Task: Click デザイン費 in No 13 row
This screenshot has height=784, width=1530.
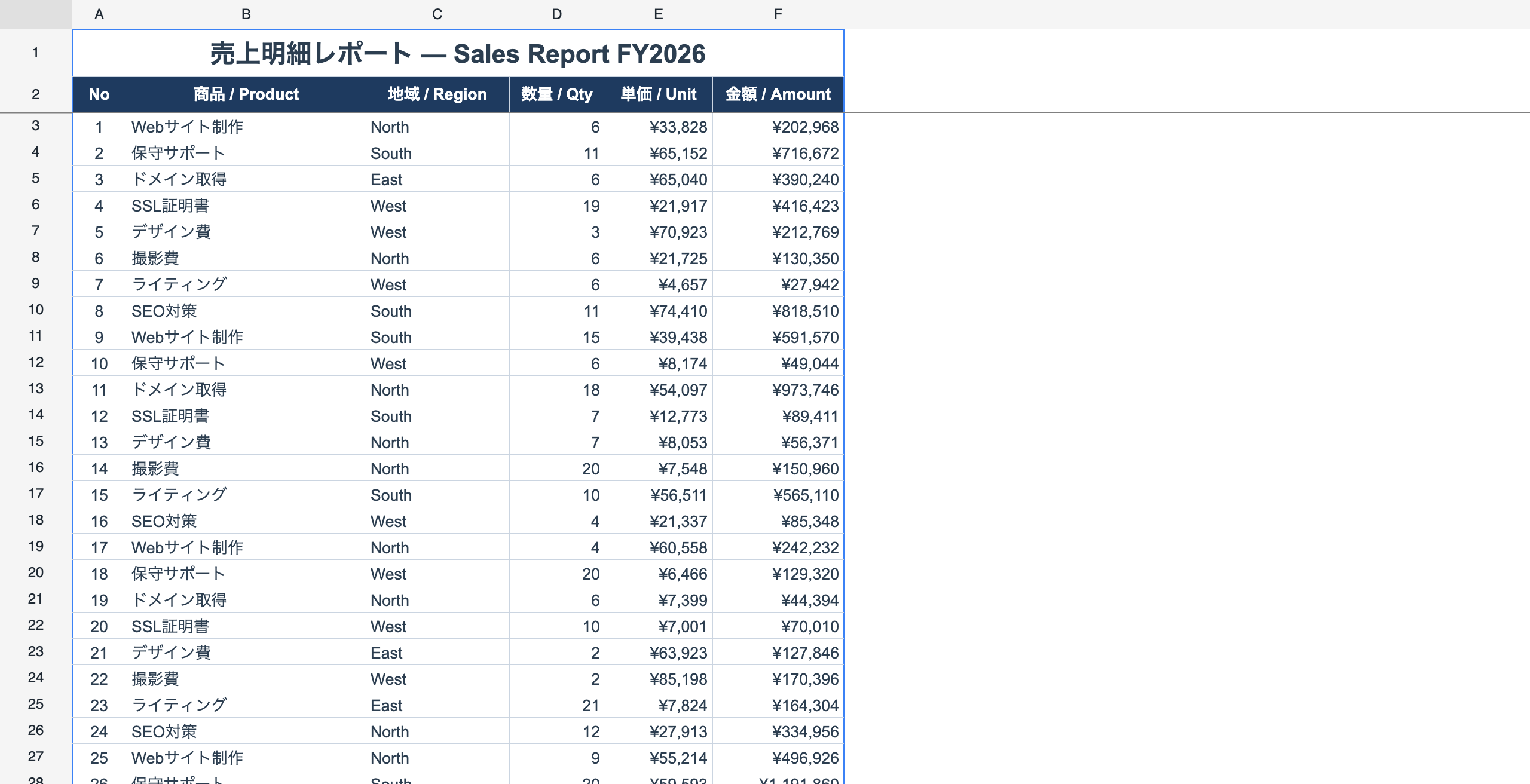Action: coord(246,442)
